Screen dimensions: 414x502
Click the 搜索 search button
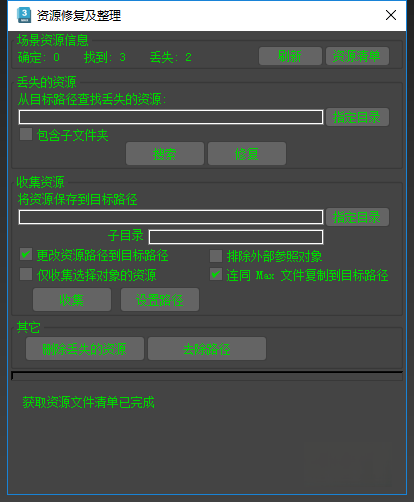(165, 154)
